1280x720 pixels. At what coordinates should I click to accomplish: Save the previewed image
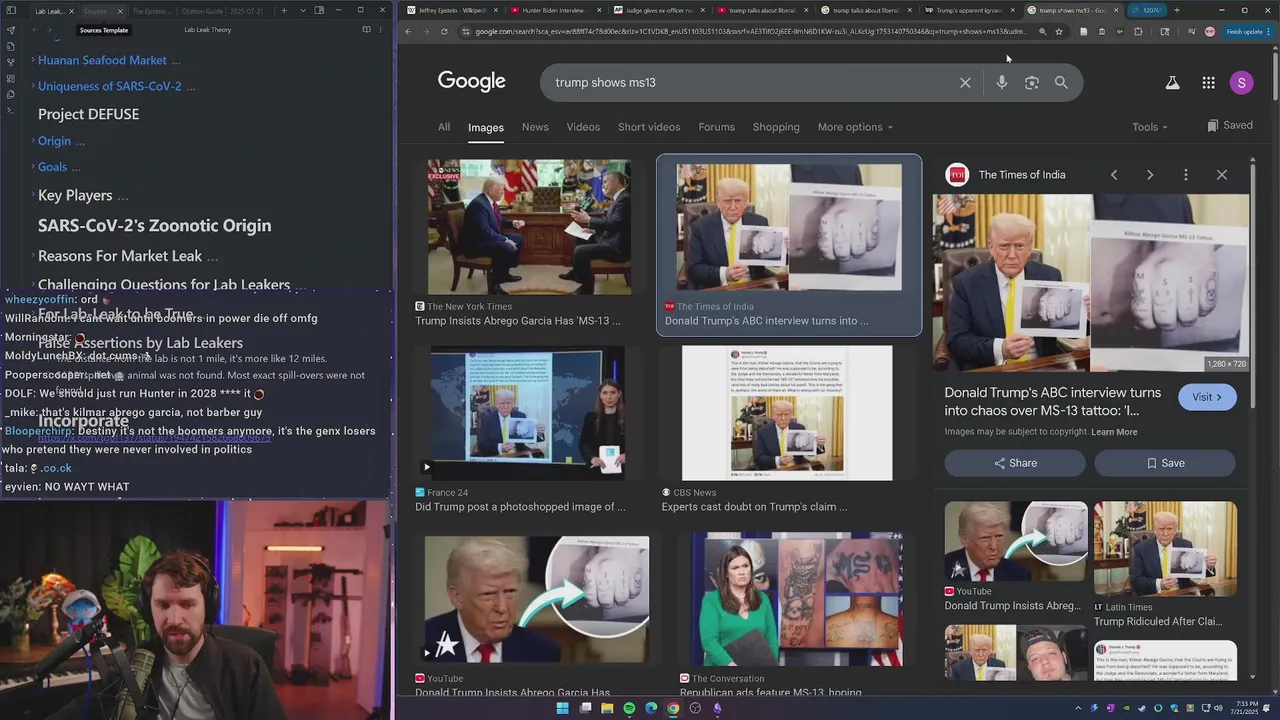click(x=1165, y=463)
